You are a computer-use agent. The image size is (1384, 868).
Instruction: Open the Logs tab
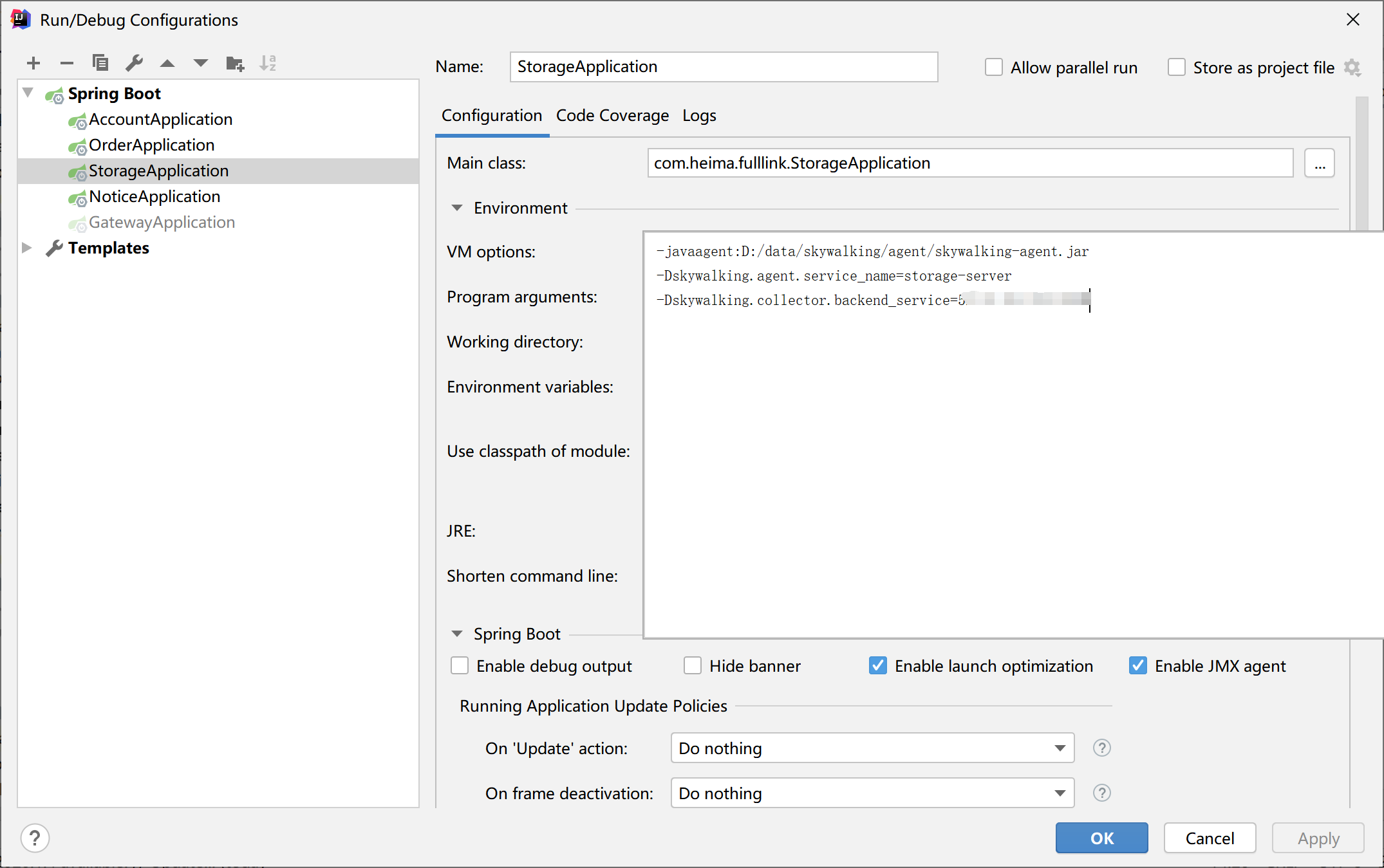click(699, 116)
